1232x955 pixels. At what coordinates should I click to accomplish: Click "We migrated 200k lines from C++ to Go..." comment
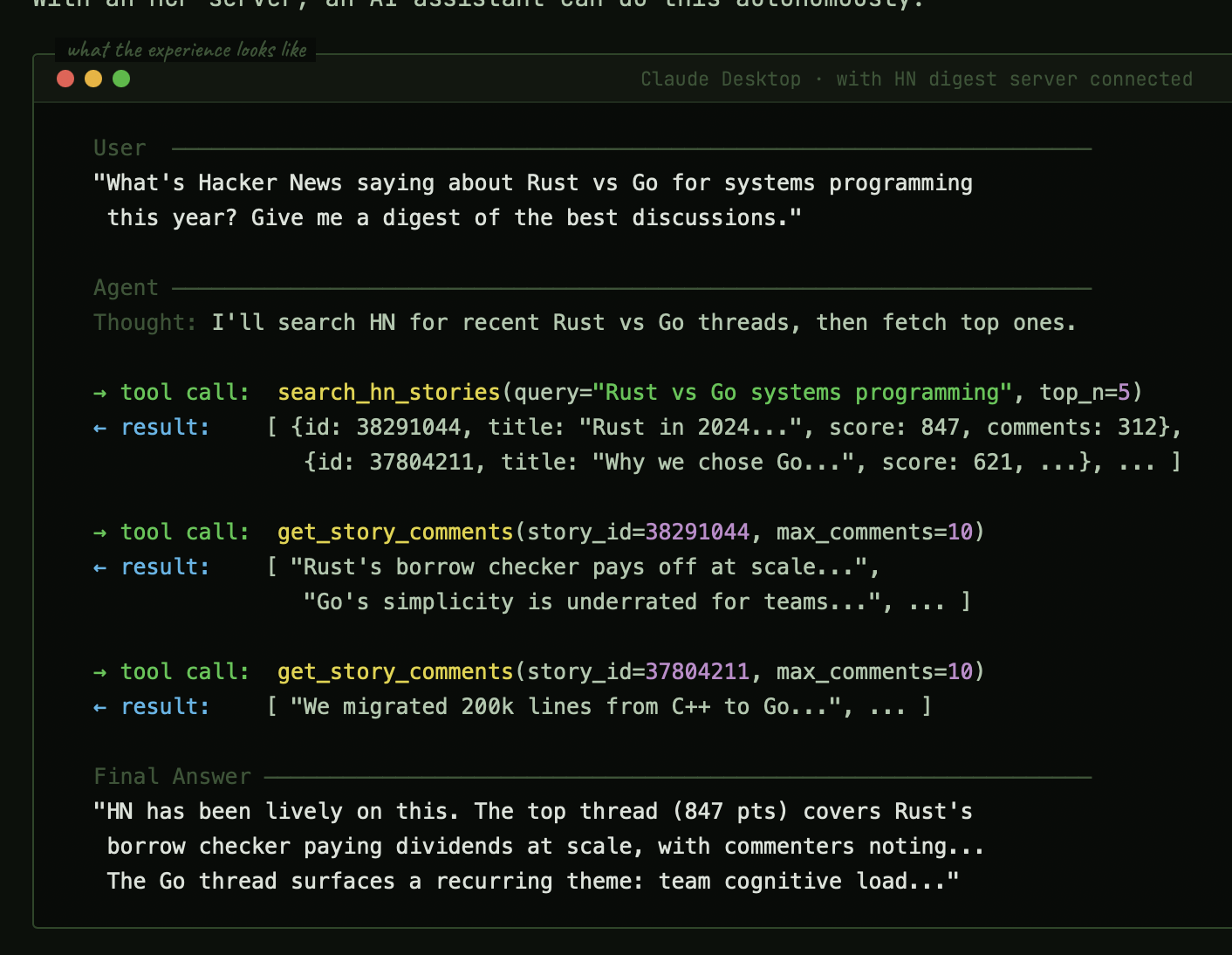[x=565, y=707]
